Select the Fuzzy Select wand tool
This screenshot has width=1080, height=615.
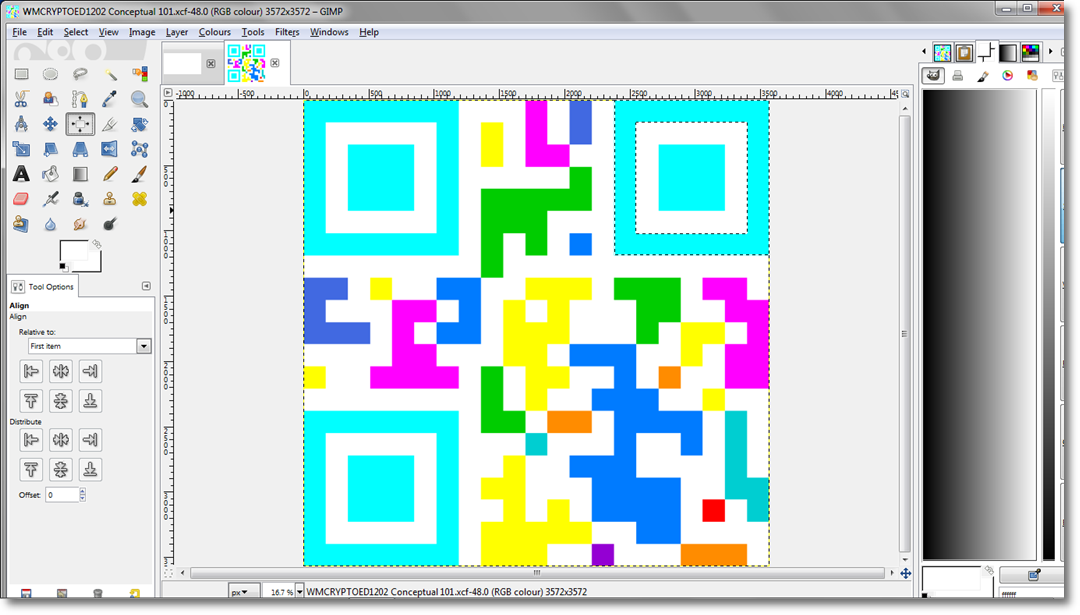pos(110,74)
